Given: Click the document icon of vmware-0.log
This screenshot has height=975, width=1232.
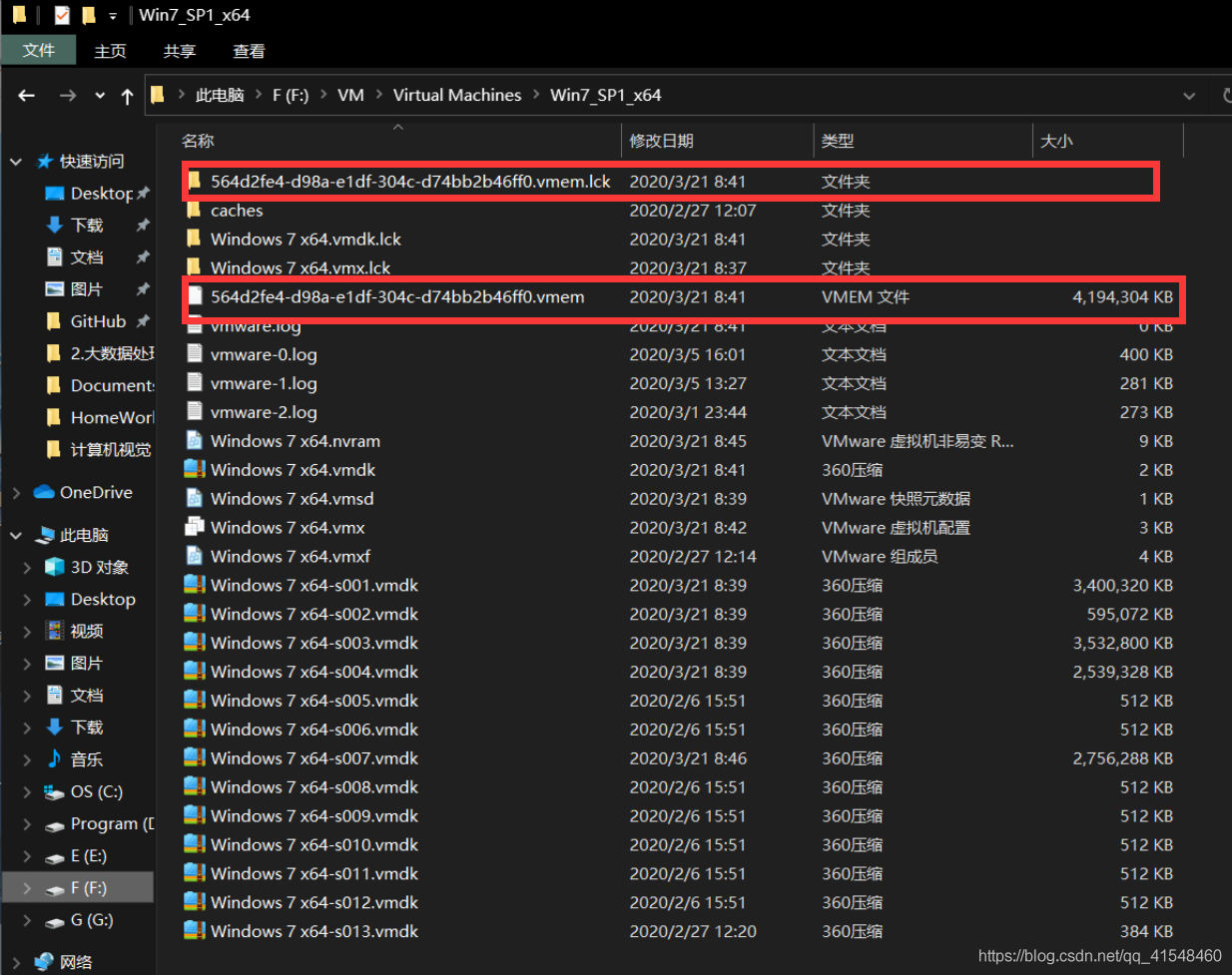Looking at the screenshot, I should tap(196, 354).
